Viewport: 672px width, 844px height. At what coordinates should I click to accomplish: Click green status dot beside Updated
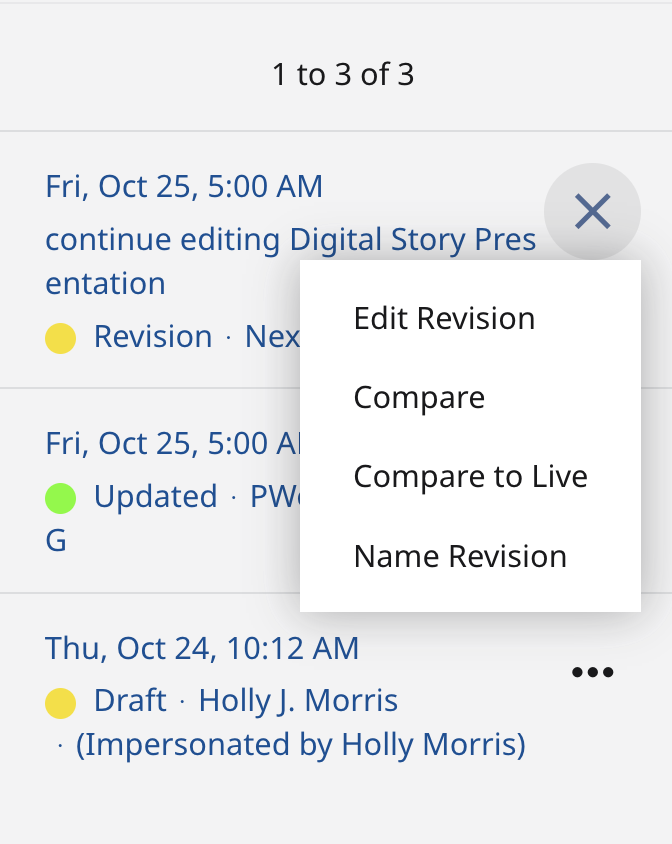click(x=61, y=497)
